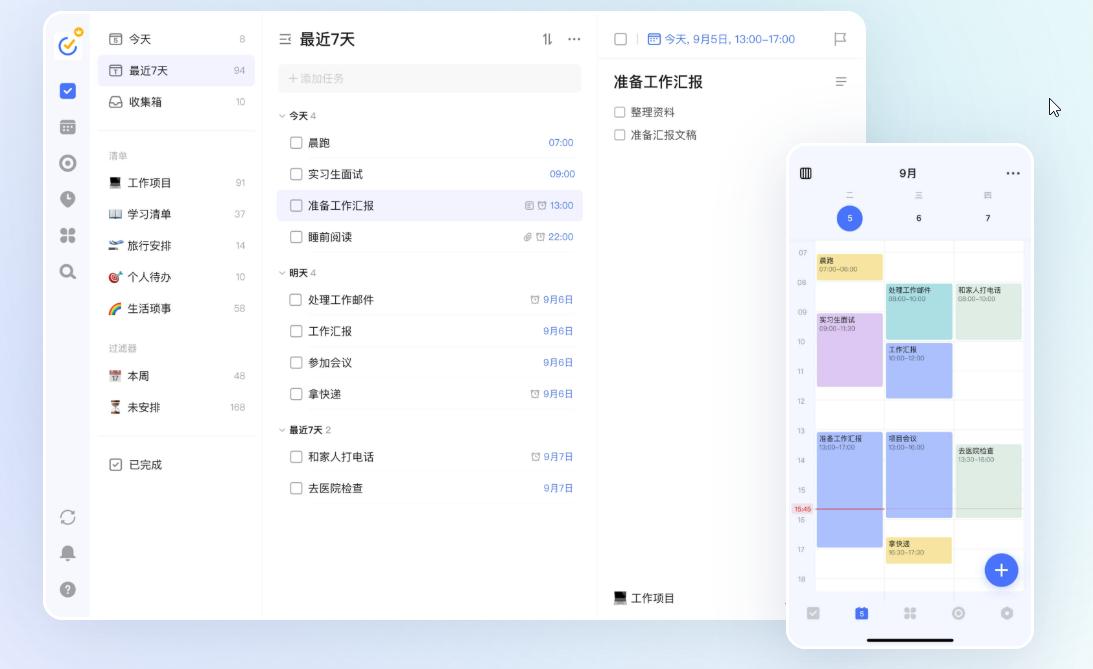The image size is (1093, 669).
Task: Check off the 晨跑 task
Action: [296, 143]
